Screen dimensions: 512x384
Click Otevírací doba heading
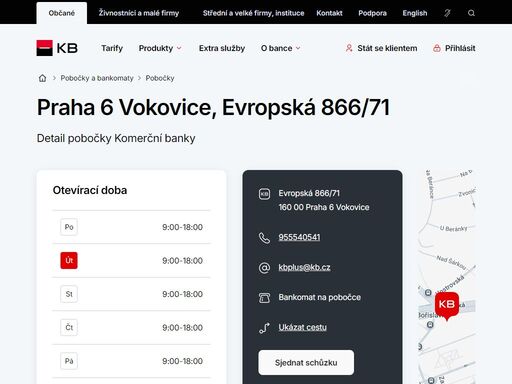(x=90, y=190)
